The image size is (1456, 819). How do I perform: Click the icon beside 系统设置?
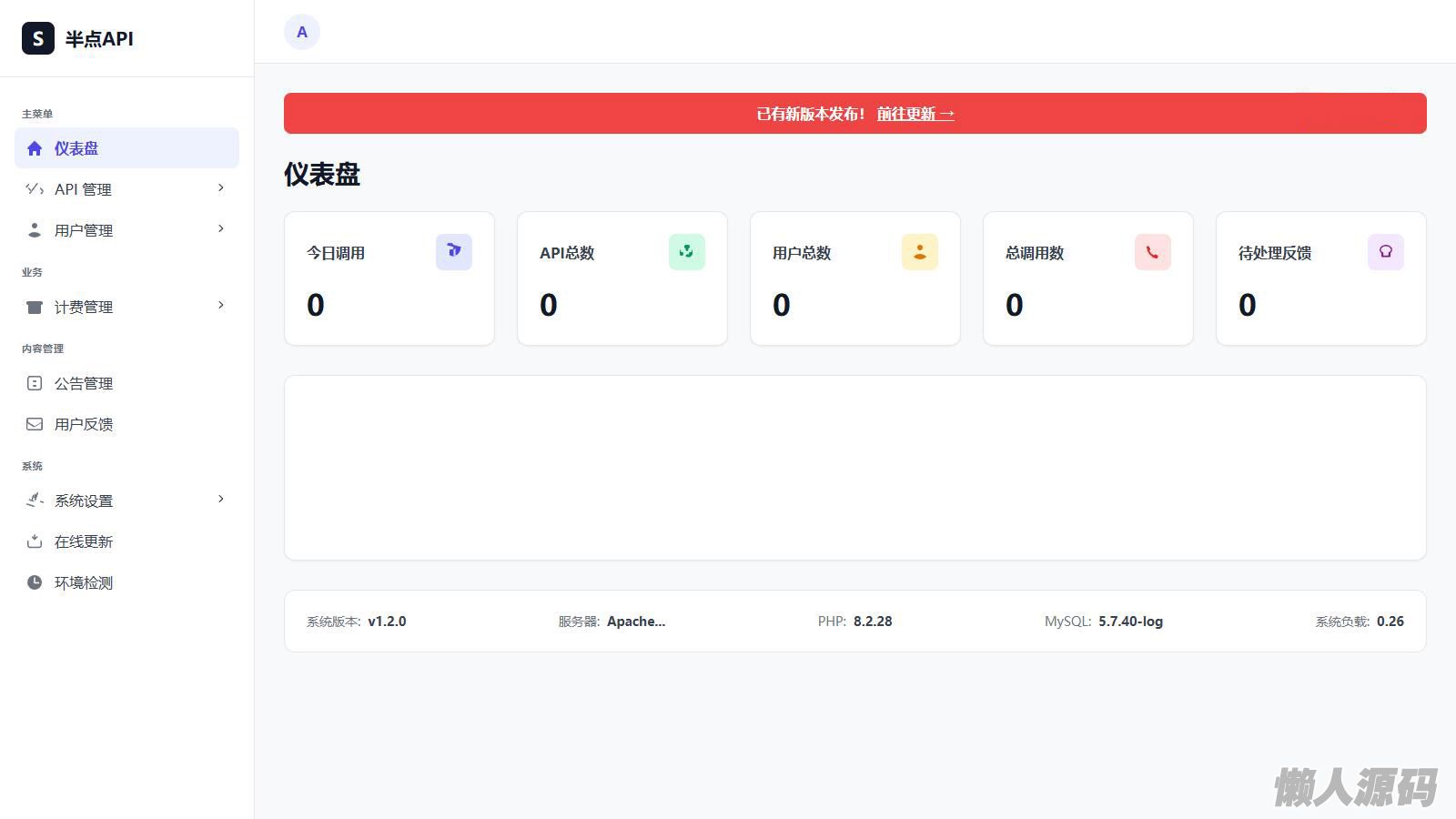35,500
